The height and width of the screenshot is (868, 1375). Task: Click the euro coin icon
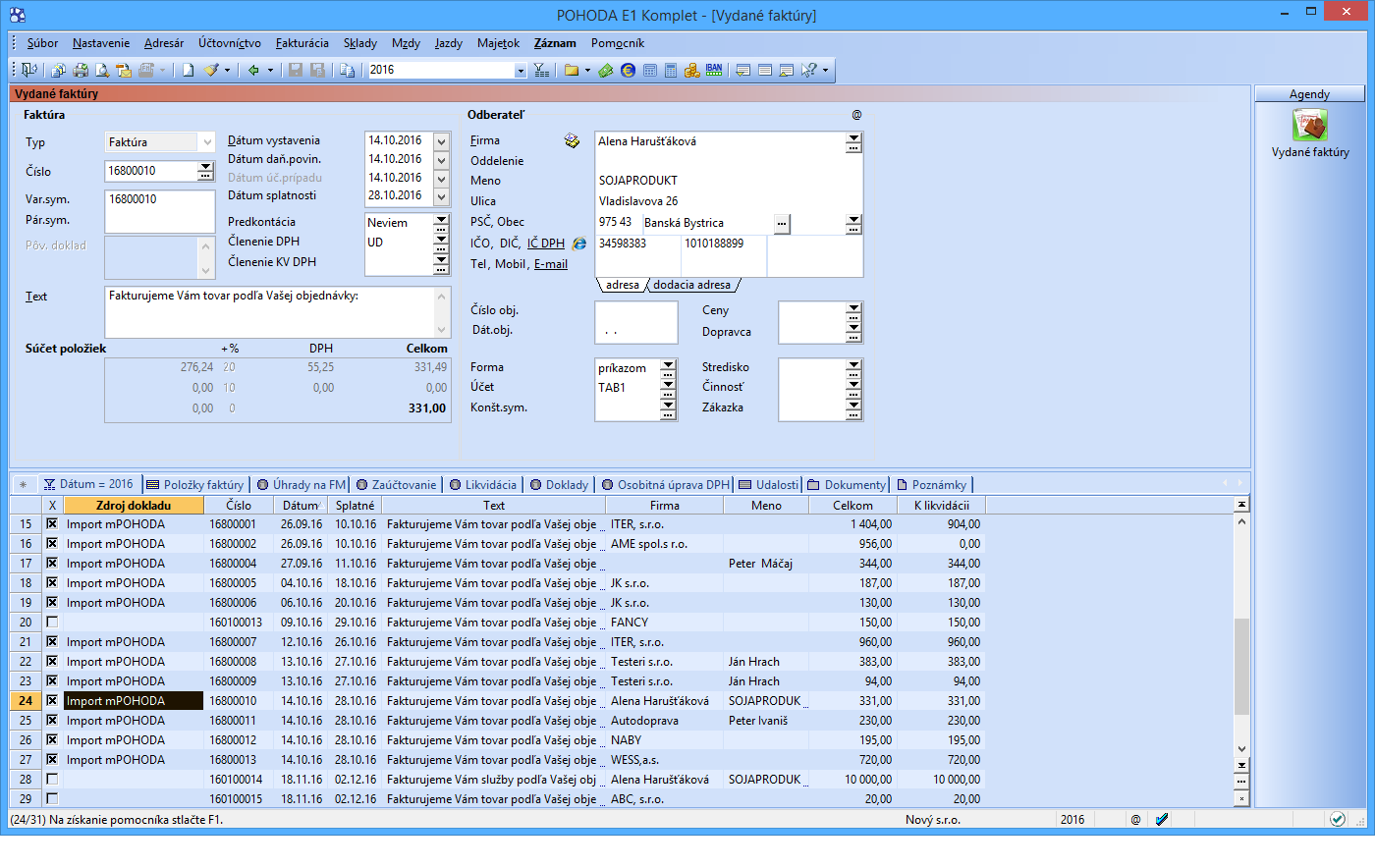(628, 70)
